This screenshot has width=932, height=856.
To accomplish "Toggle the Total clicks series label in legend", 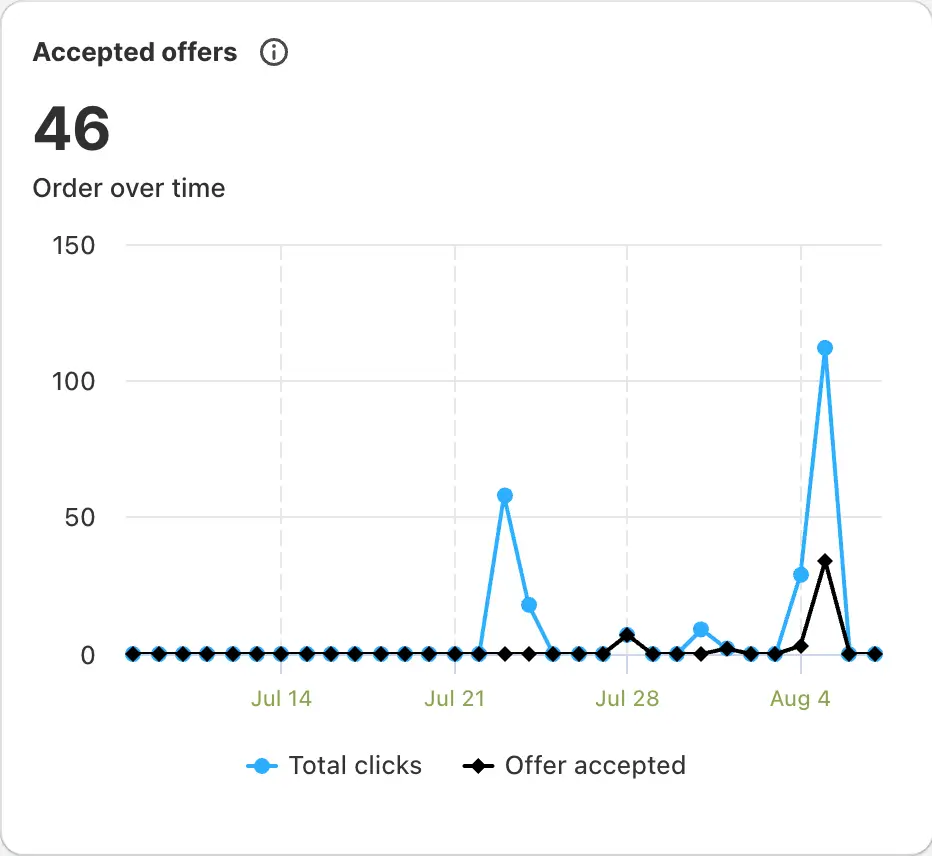I will [x=355, y=766].
